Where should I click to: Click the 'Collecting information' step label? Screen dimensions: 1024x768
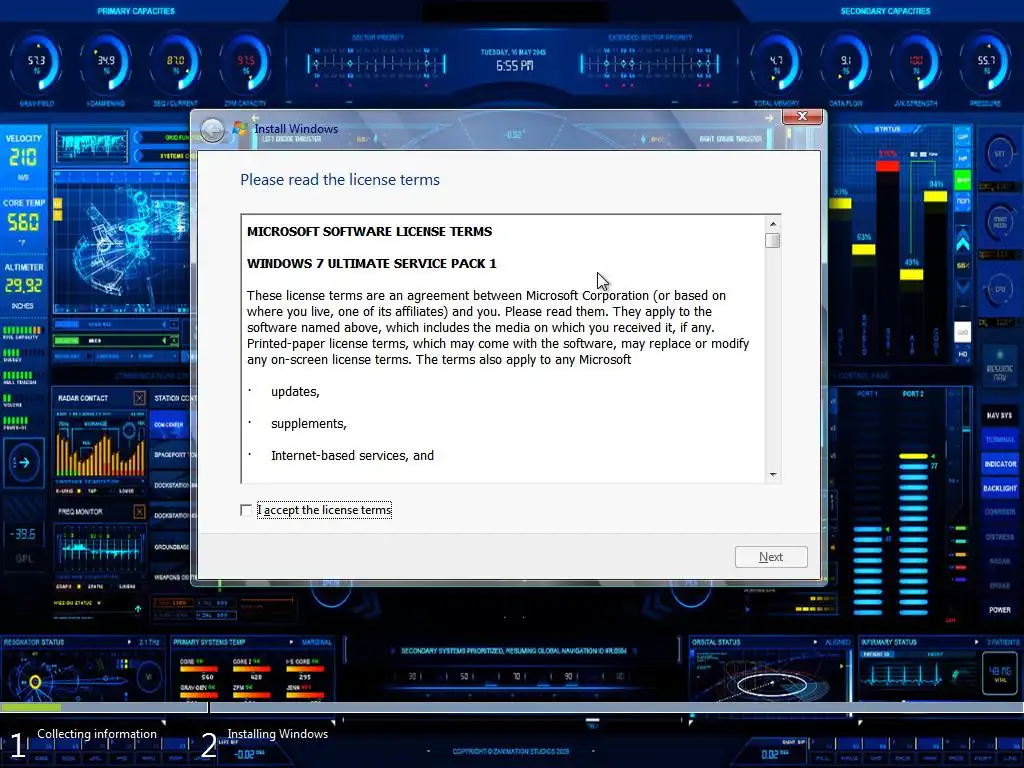[x=97, y=734]
